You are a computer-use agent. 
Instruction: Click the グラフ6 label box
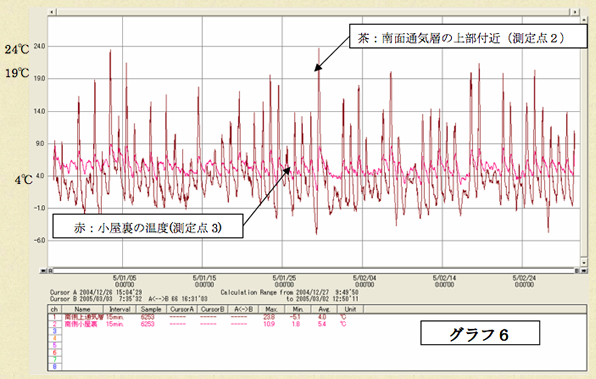tap(480, 333)
